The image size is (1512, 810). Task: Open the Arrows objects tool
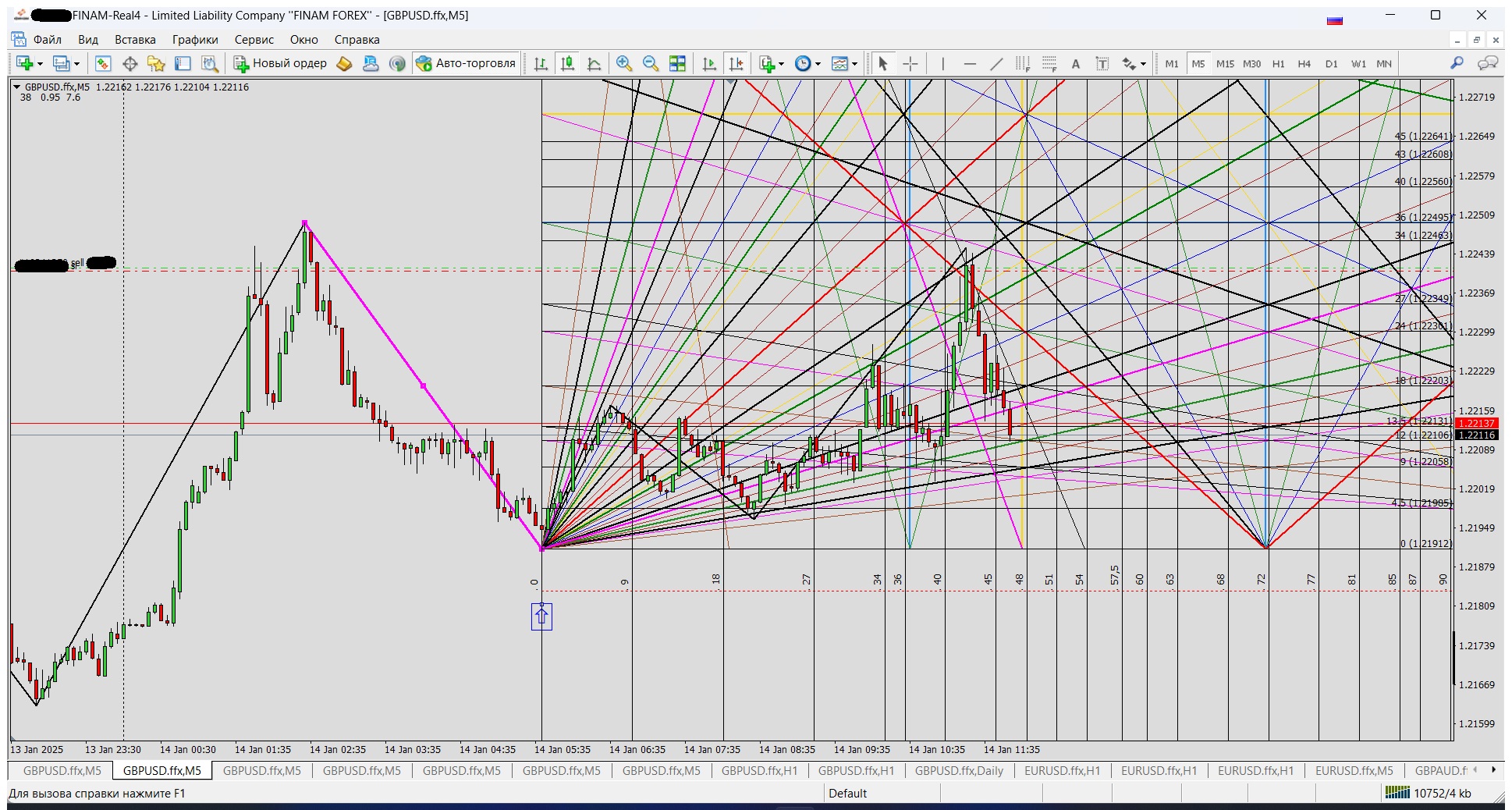coord(1129,64)
